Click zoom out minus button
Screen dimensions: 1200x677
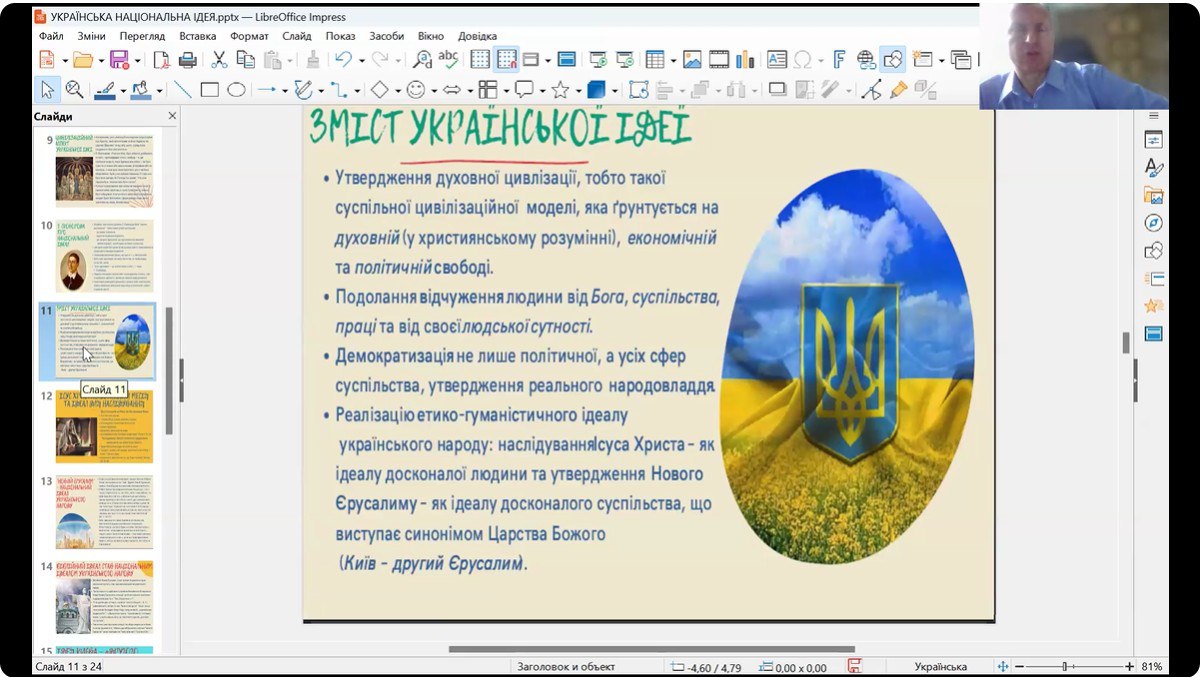point(1020,666)
